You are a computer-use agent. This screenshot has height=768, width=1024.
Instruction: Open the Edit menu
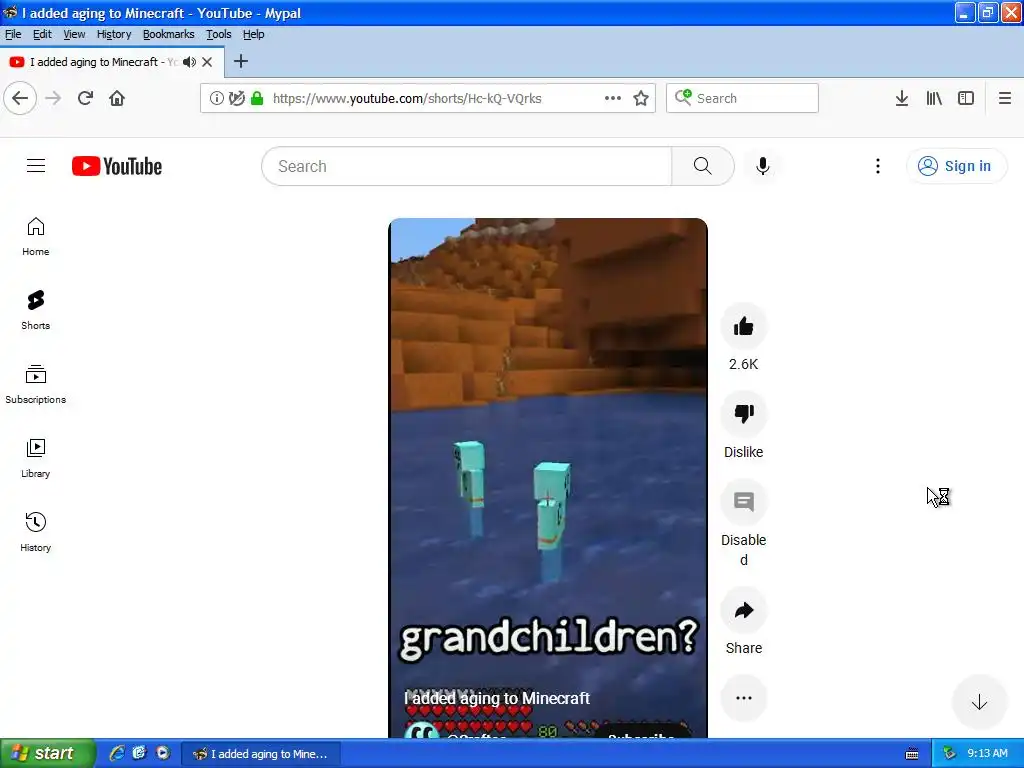pyautogui.click(x=42, y=34)
